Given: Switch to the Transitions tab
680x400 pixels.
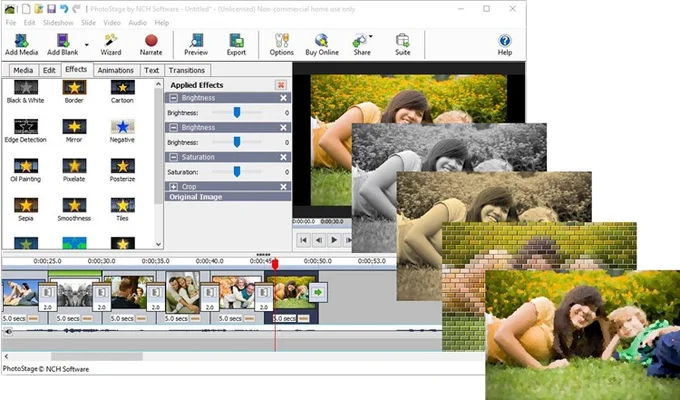Looking at the screenshot, I should click(x=187, y=70).
